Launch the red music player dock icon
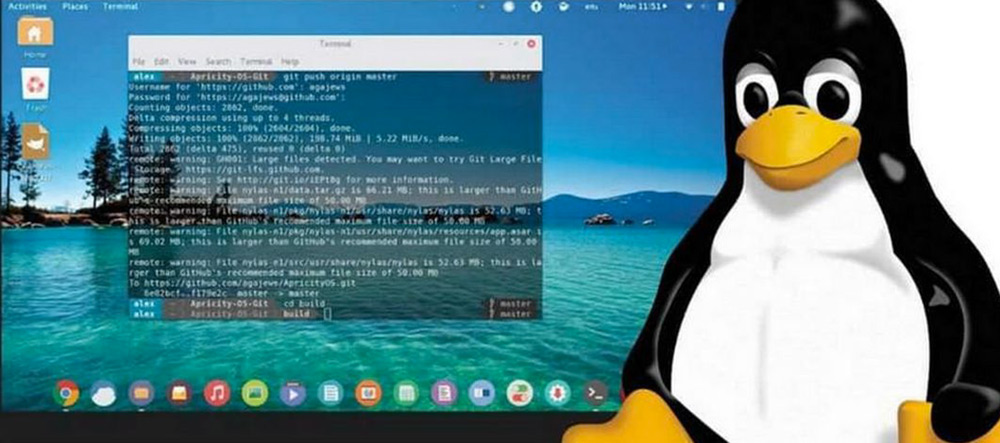Screen dimensions: 1000x443 [x=217, y=393]
